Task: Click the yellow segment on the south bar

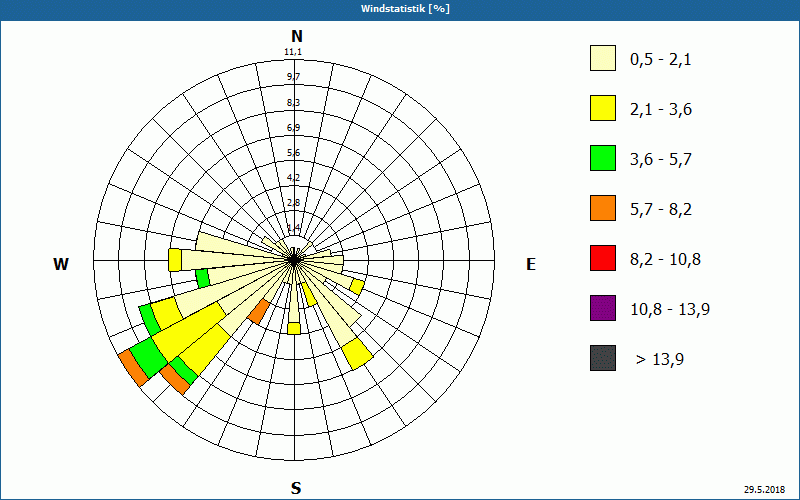Action: (294, 328)
